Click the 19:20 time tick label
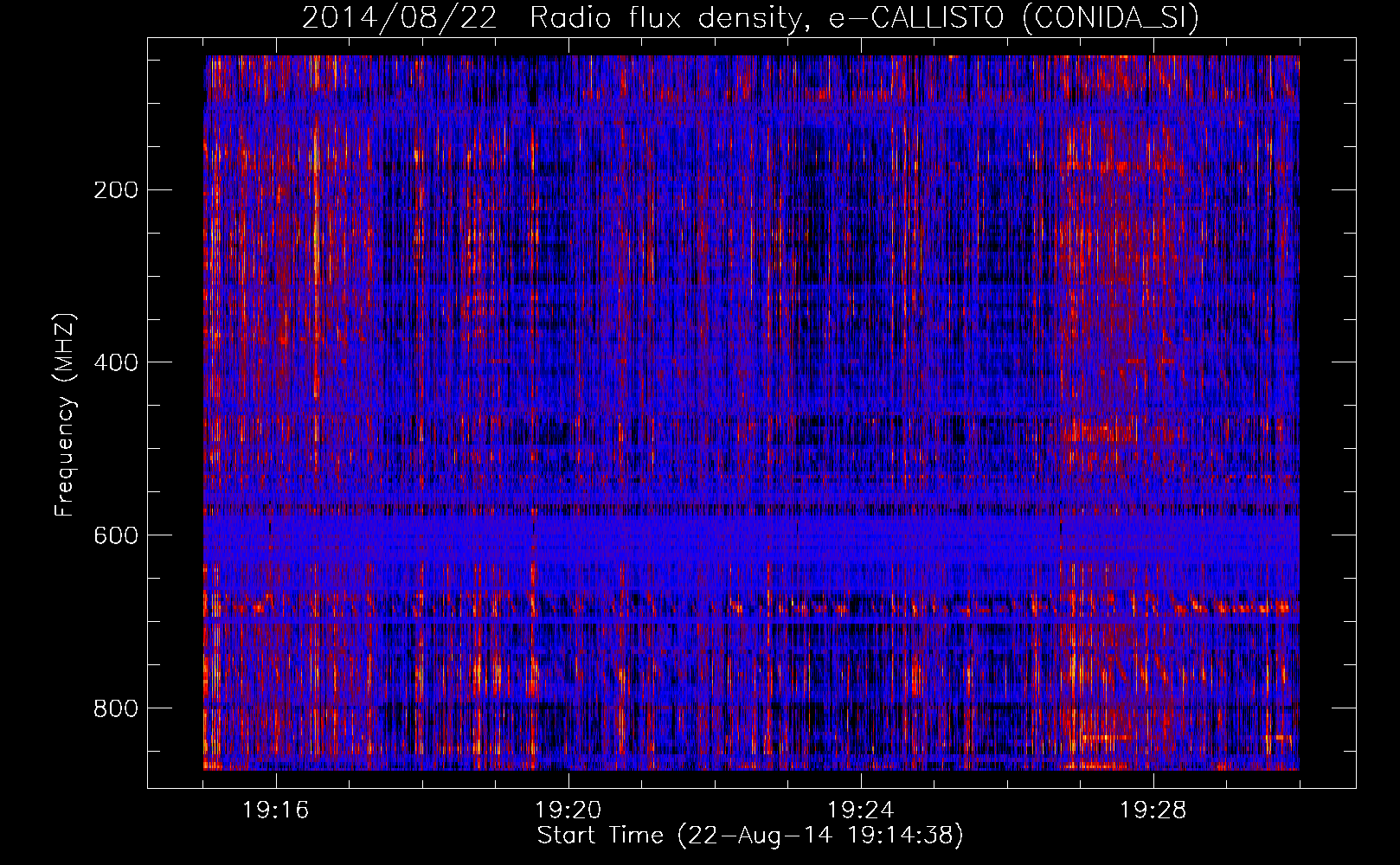The image size is (1400, 865). (x=568, y=811)
